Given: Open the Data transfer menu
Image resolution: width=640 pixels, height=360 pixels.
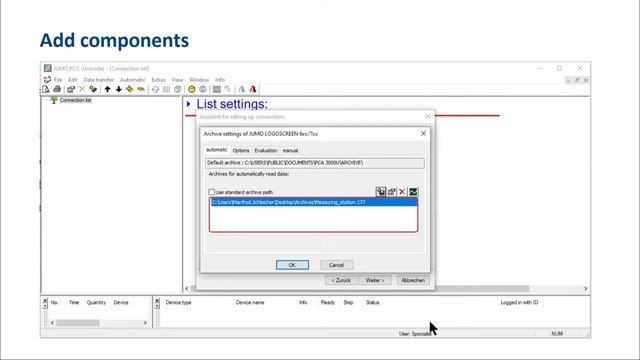Looking at the screenshot, I should pyautogui.click(x=98, y=80).
